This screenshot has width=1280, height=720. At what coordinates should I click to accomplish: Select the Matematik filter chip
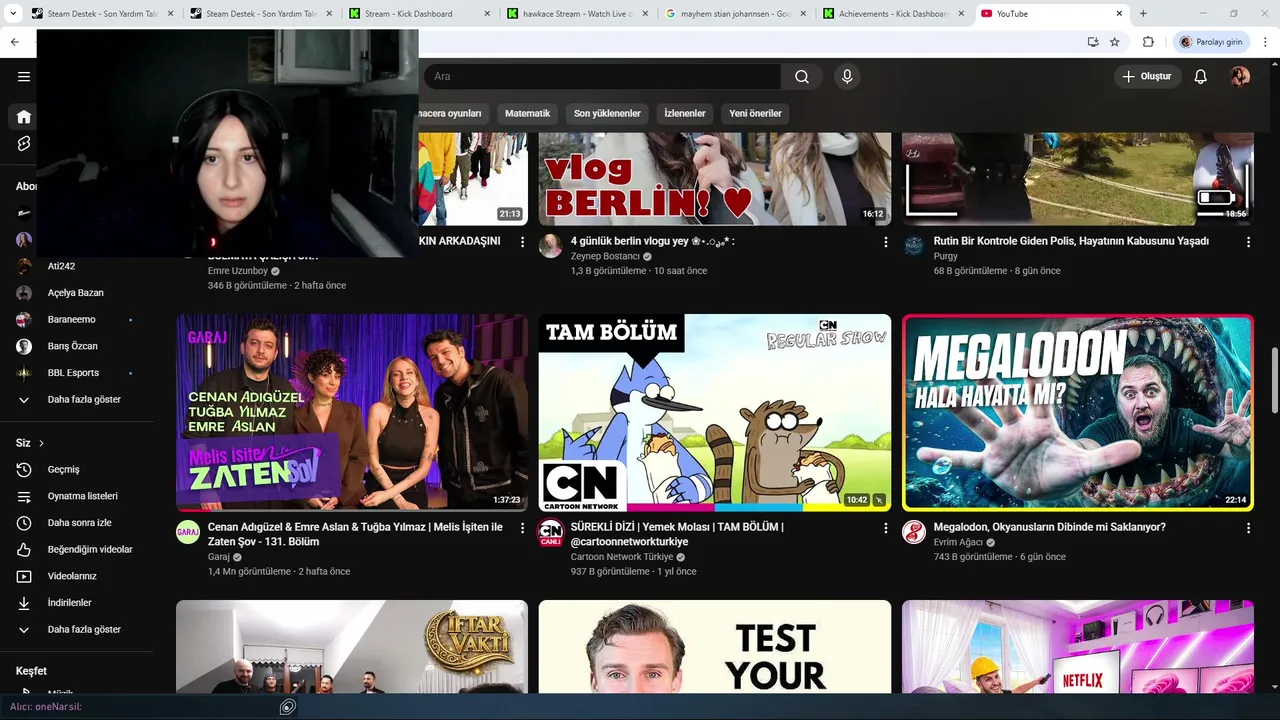pos(527,113)
